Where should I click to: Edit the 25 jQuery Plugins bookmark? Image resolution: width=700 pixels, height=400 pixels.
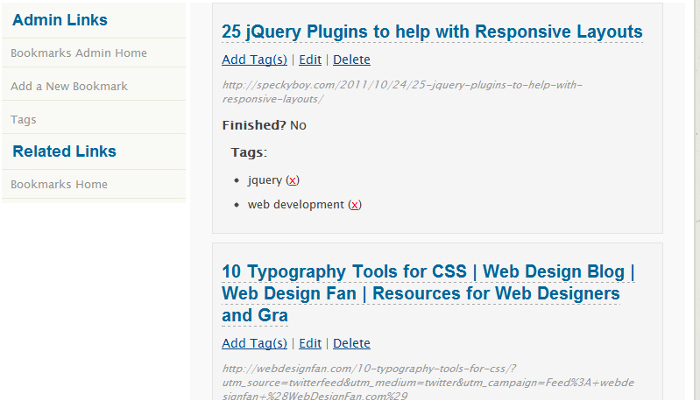(310, 60)
